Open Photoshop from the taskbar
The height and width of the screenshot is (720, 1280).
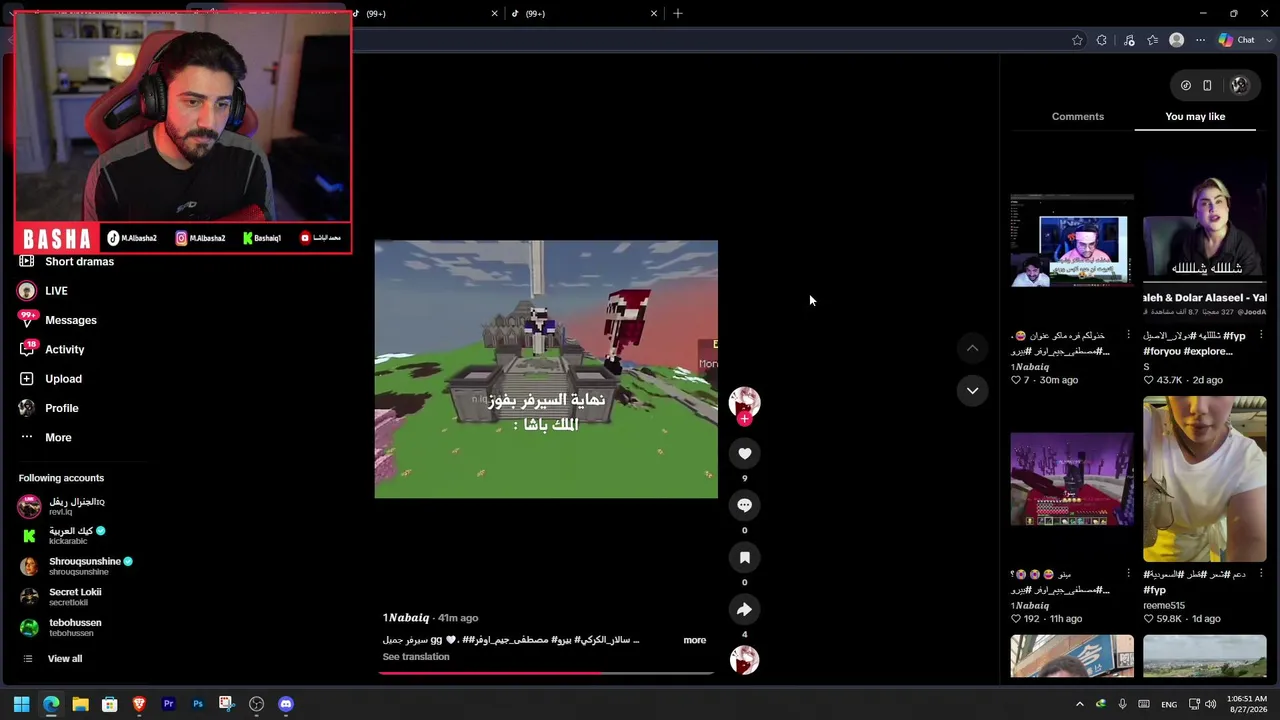click(x=198, y=704)
